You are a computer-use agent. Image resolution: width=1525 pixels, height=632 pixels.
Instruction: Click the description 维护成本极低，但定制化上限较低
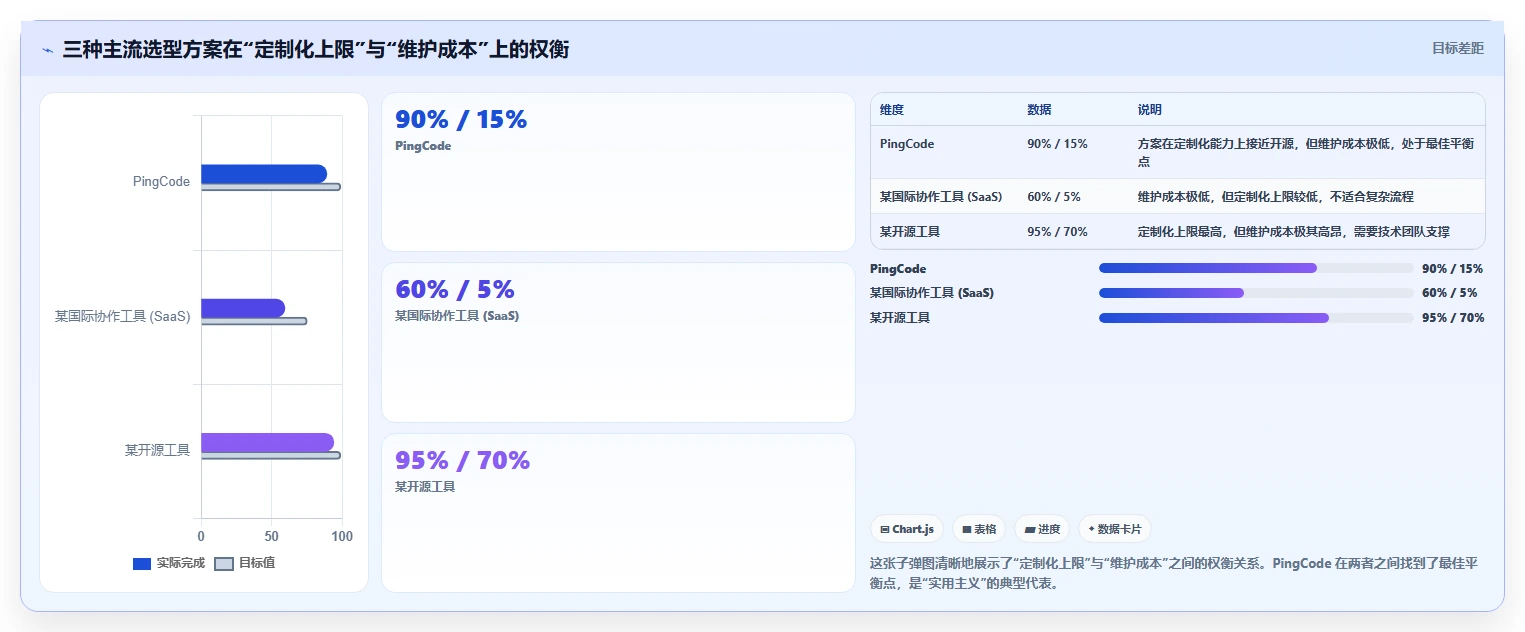coord(1276,197)
